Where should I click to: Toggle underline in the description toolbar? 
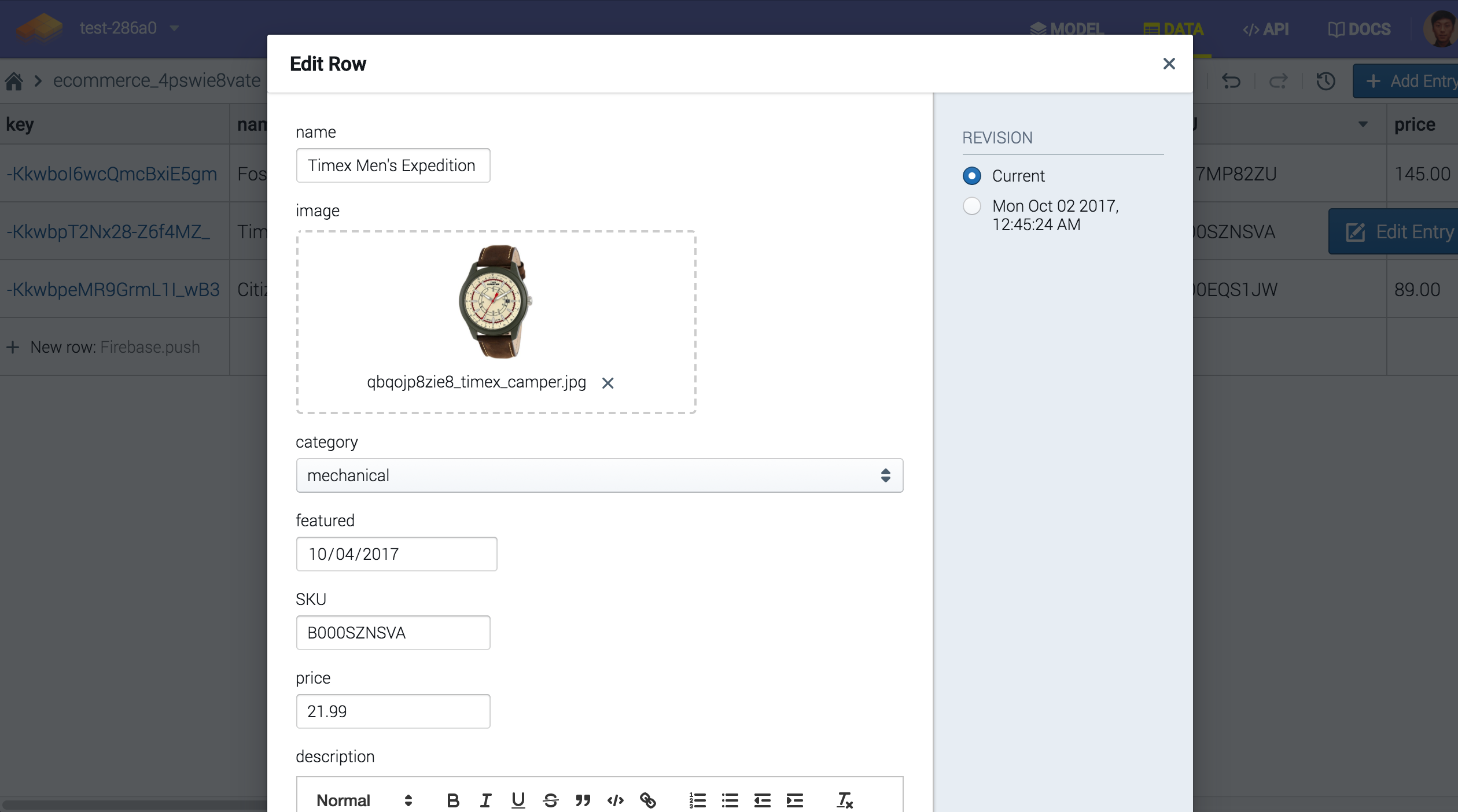point(518,800)
